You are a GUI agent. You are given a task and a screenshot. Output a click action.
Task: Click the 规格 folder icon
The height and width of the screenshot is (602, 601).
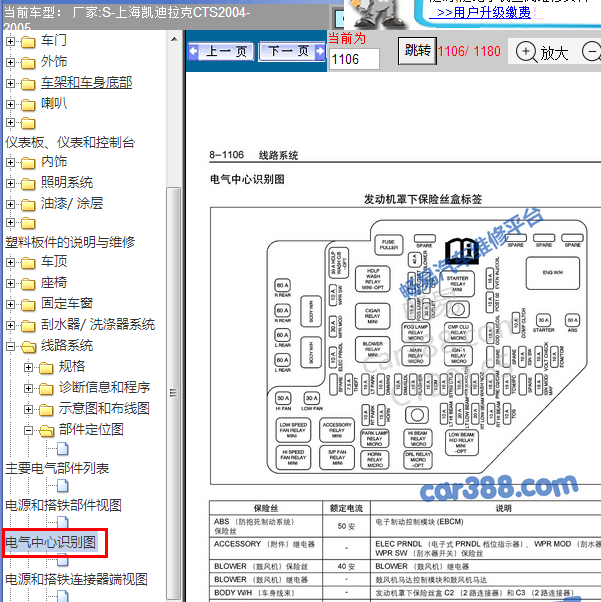coord(46,368)
